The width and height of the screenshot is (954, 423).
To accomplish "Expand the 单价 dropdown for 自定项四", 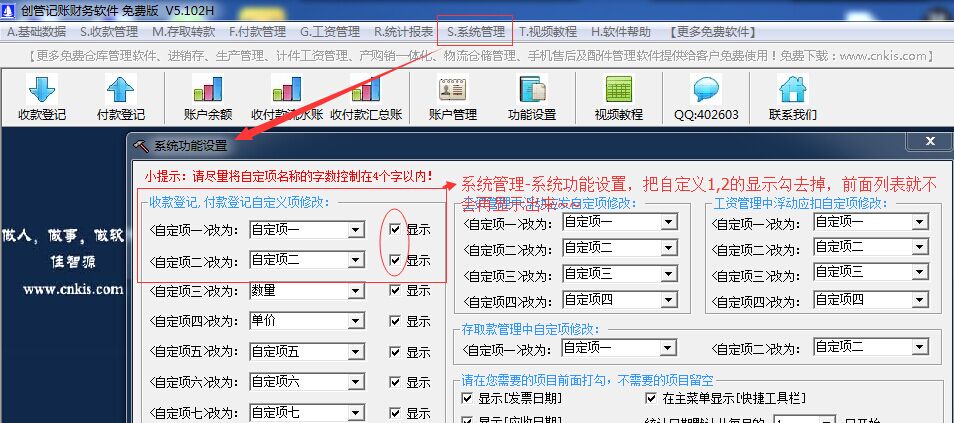I will 355,321.
